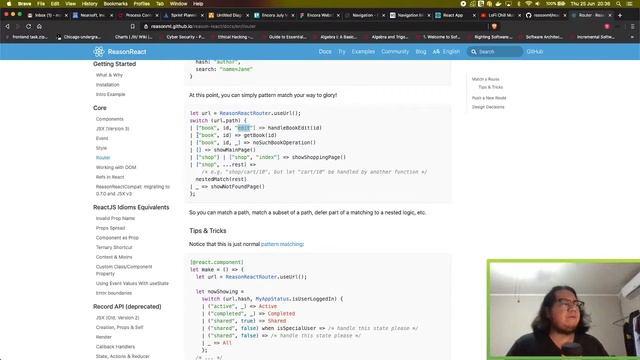Open 'Intro Example' in sidebar
Screen dimensions: 640x360
[110, 94]
